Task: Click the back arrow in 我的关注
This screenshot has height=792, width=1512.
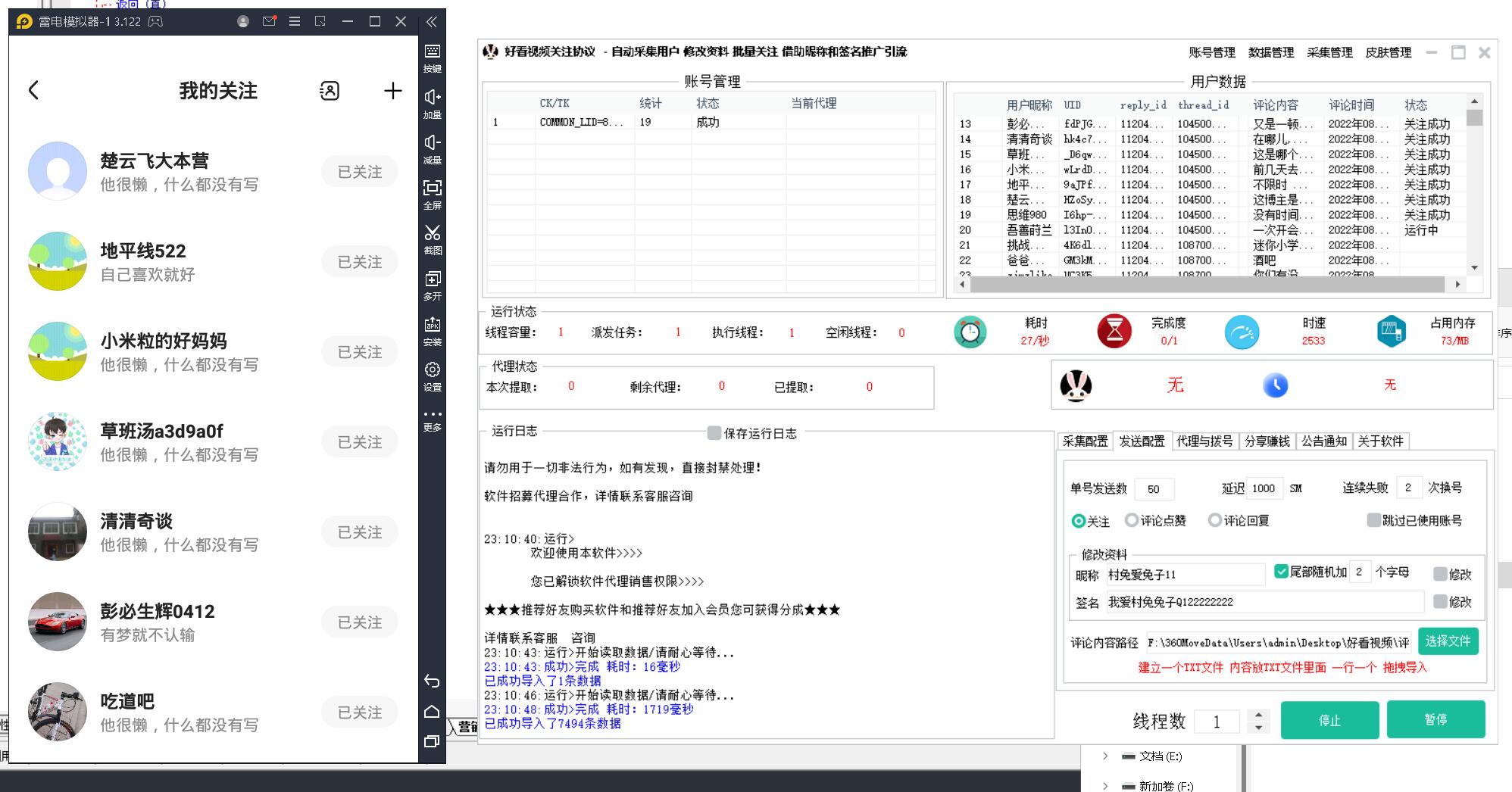Action: [x=33, y=91]
